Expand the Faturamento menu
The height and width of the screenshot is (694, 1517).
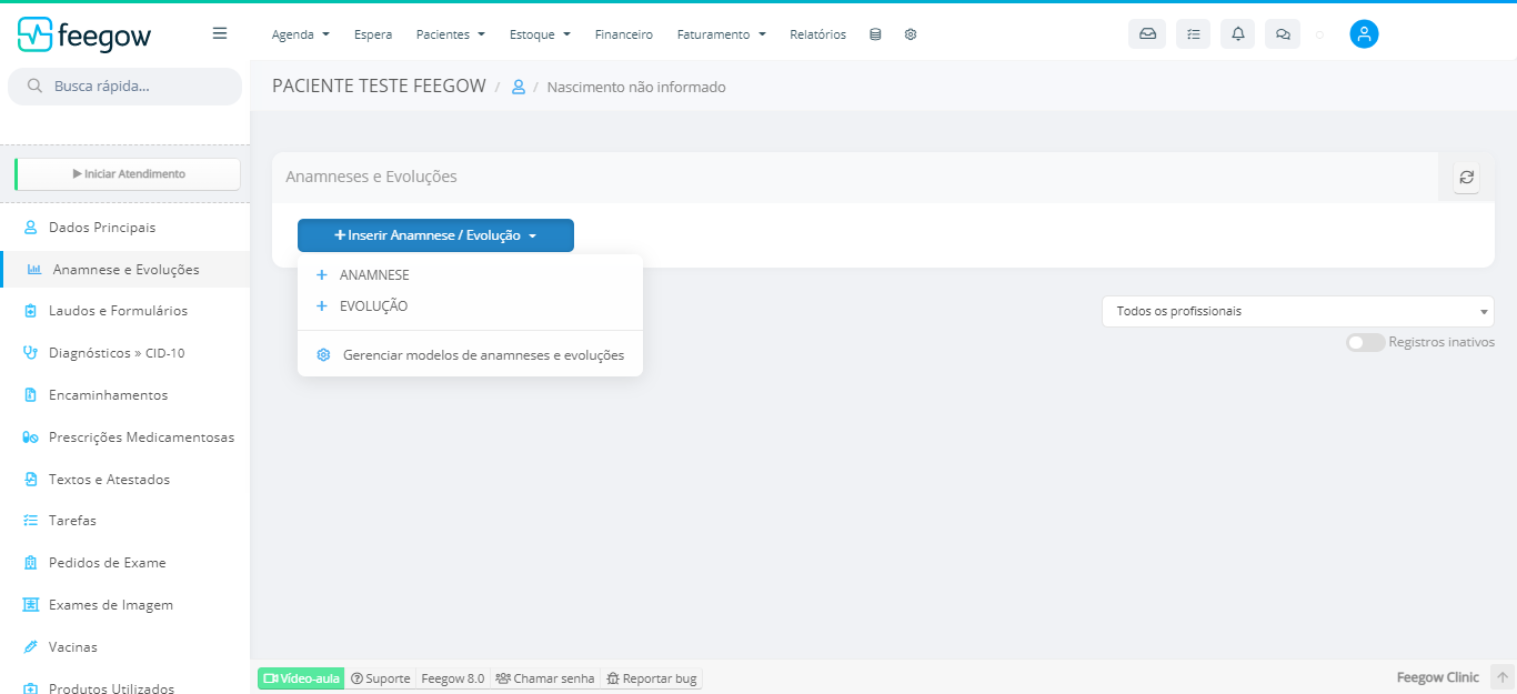pos(721,34)
